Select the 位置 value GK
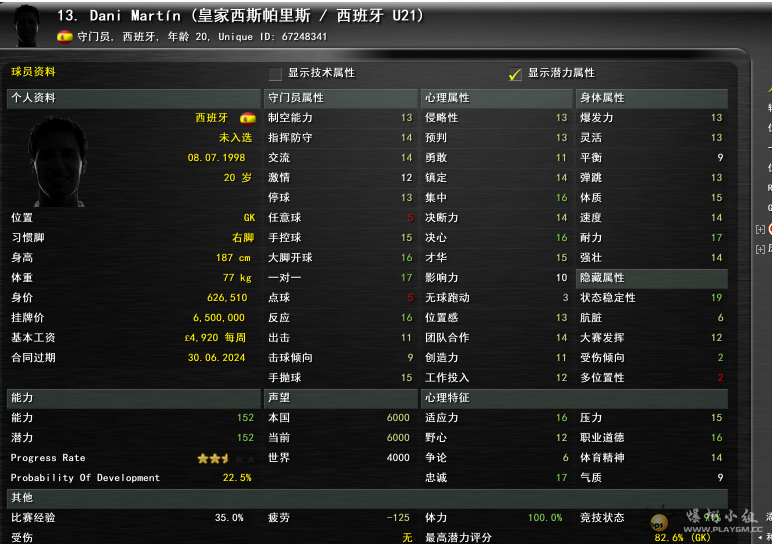Image resolution: width=772 pixels, height=544 pixels. point(249,218)
